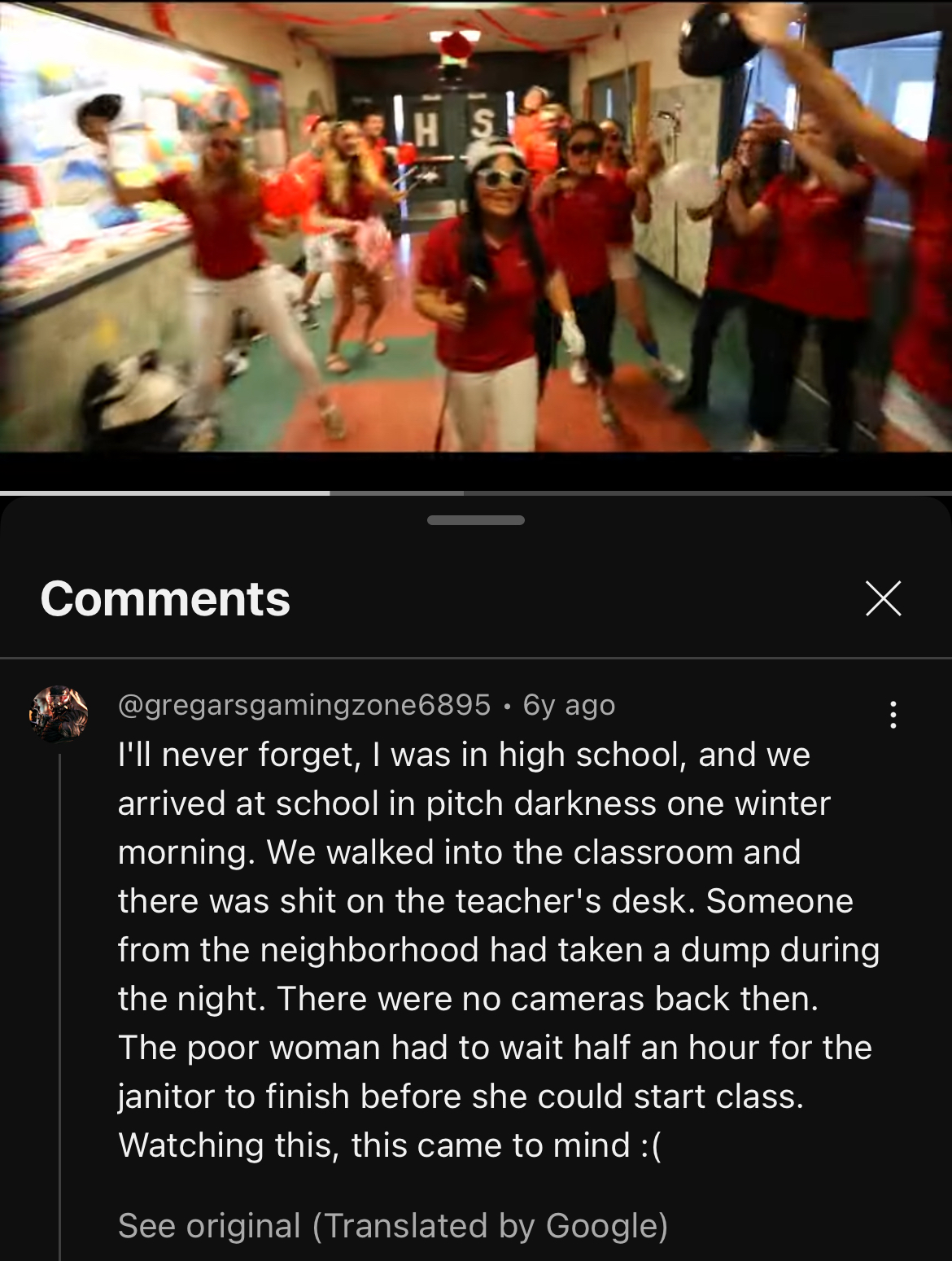Open the commenter's avatar profile picture
952x1261 pixels.
pos(58,713)
